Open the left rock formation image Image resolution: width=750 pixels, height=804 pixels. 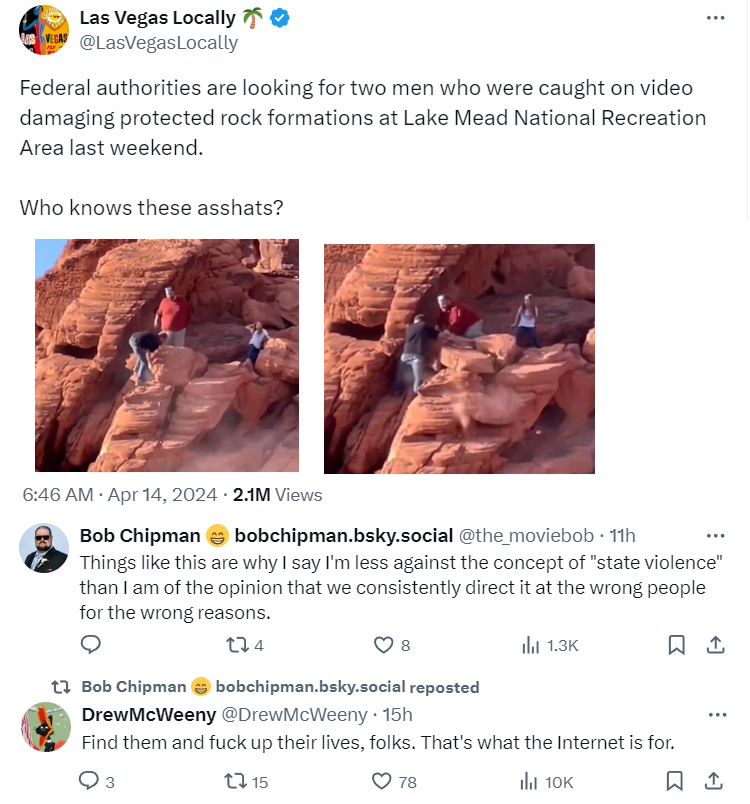[x=167, y=355]
